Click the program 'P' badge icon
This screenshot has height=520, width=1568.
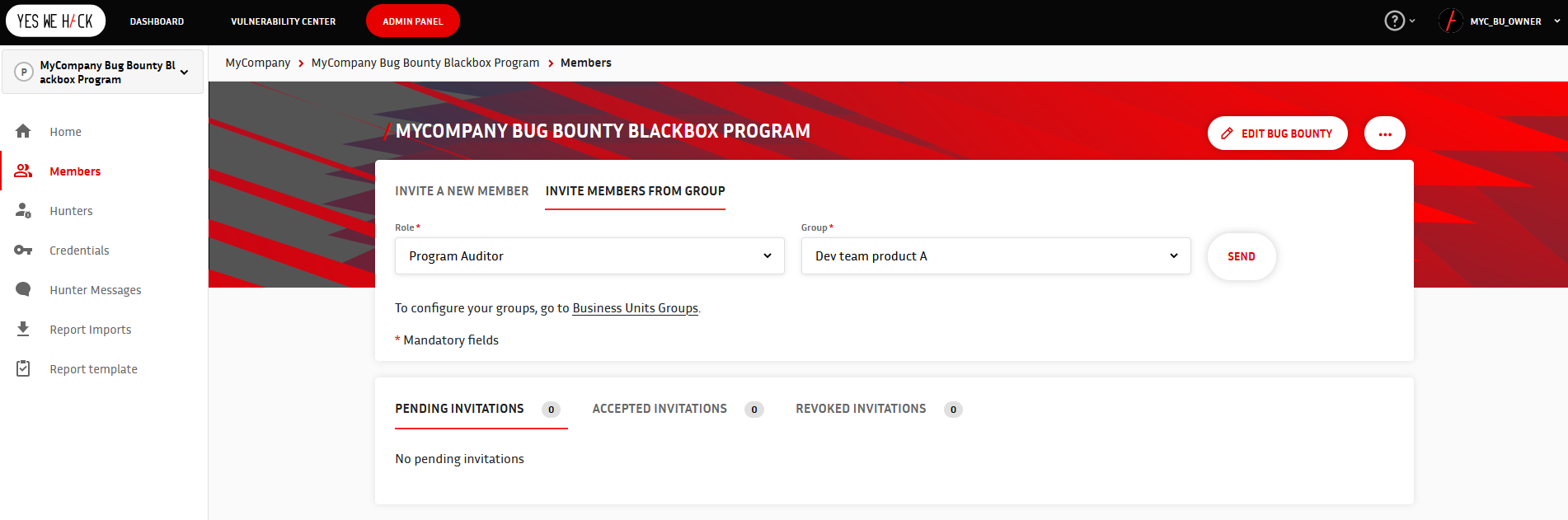point(24,72)
